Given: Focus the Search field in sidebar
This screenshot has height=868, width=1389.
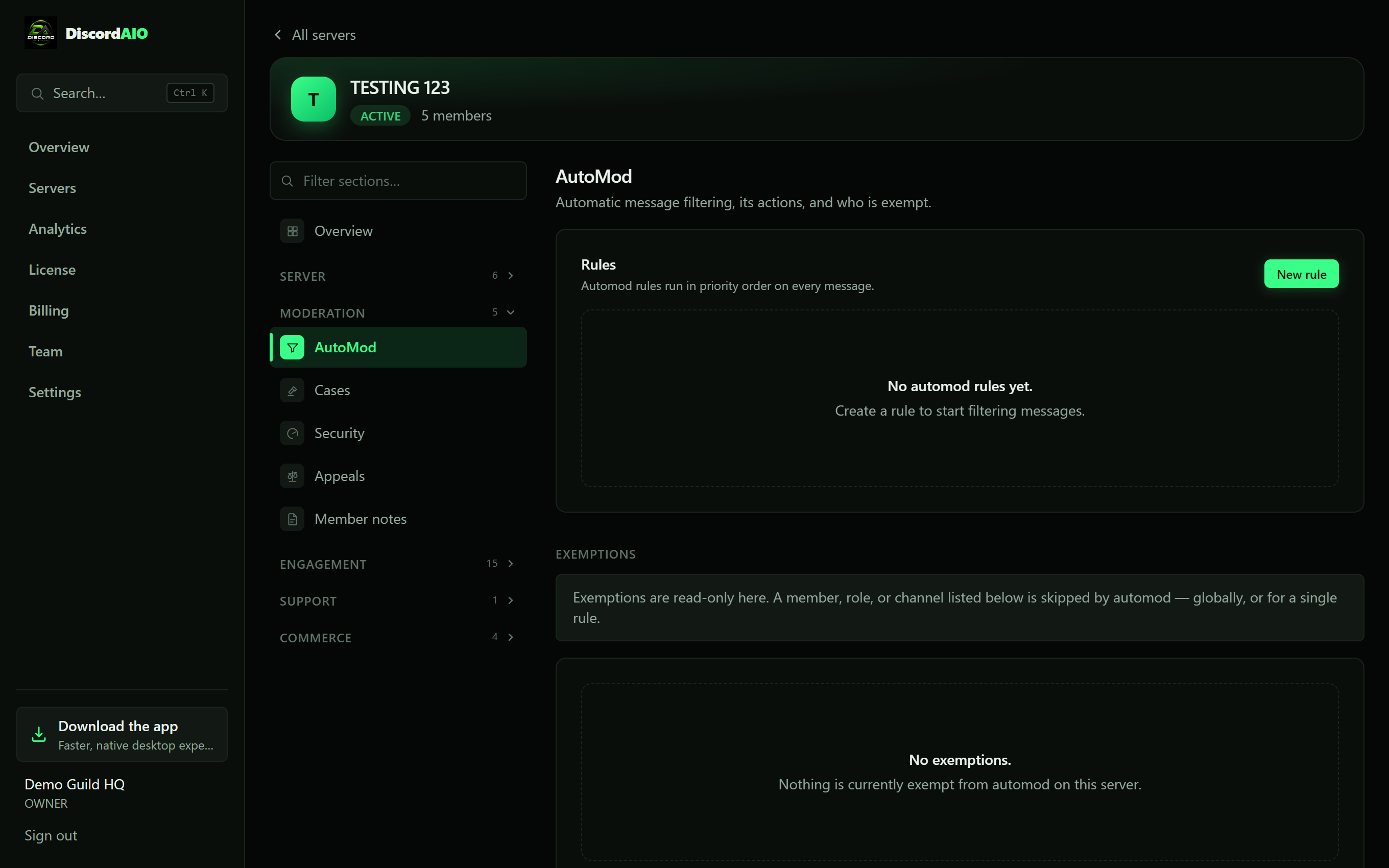Looking at the screenshot, I should (x=122, y=93).
